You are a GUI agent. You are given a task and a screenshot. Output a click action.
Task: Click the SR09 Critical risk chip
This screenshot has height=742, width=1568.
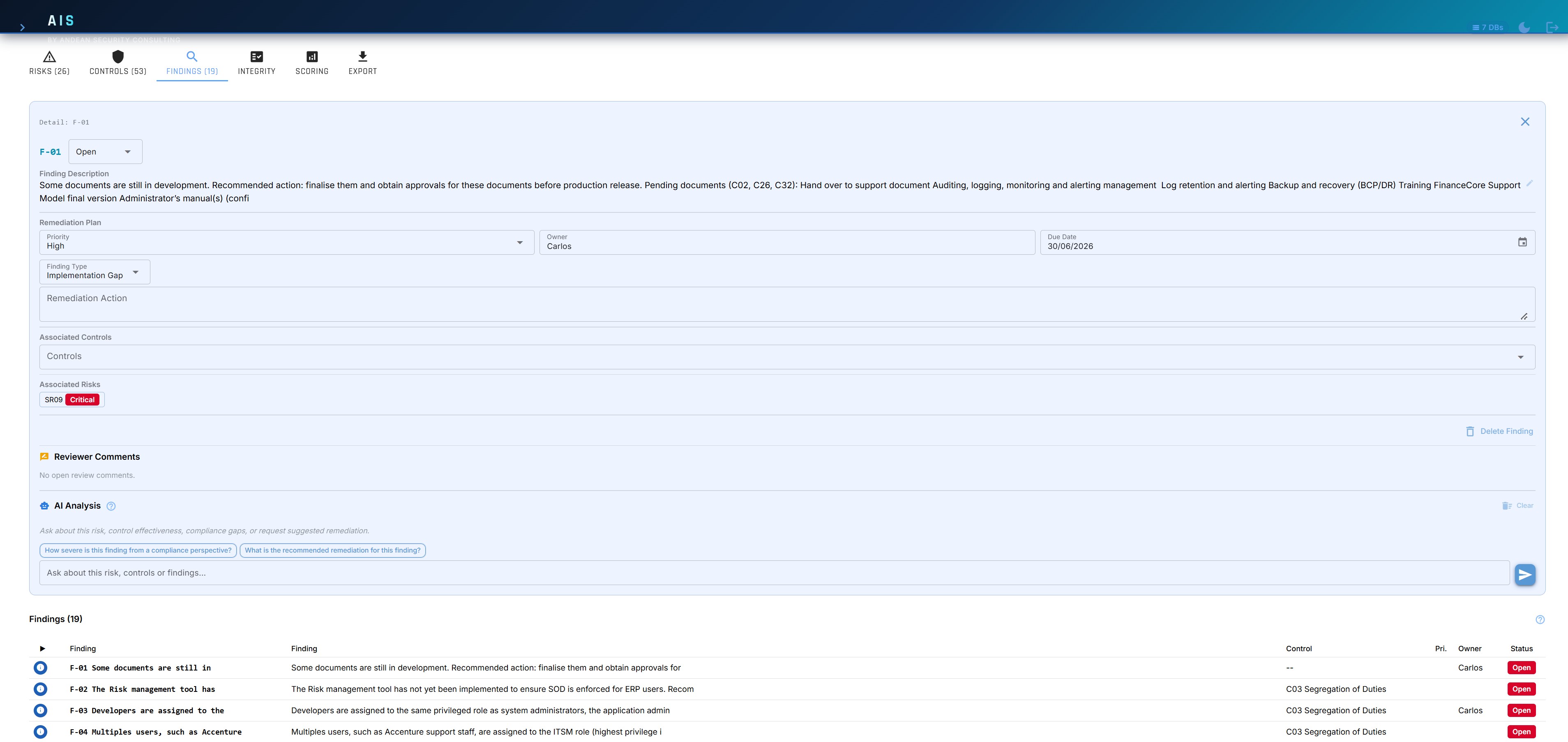[x=72, y=400]
